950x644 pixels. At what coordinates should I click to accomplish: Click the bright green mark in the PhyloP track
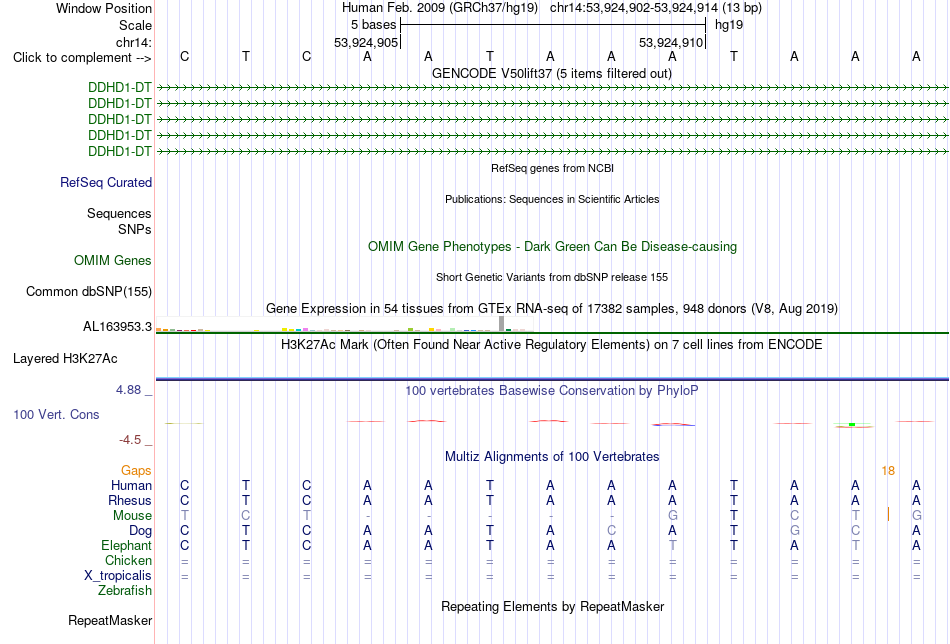click(852, 425)
